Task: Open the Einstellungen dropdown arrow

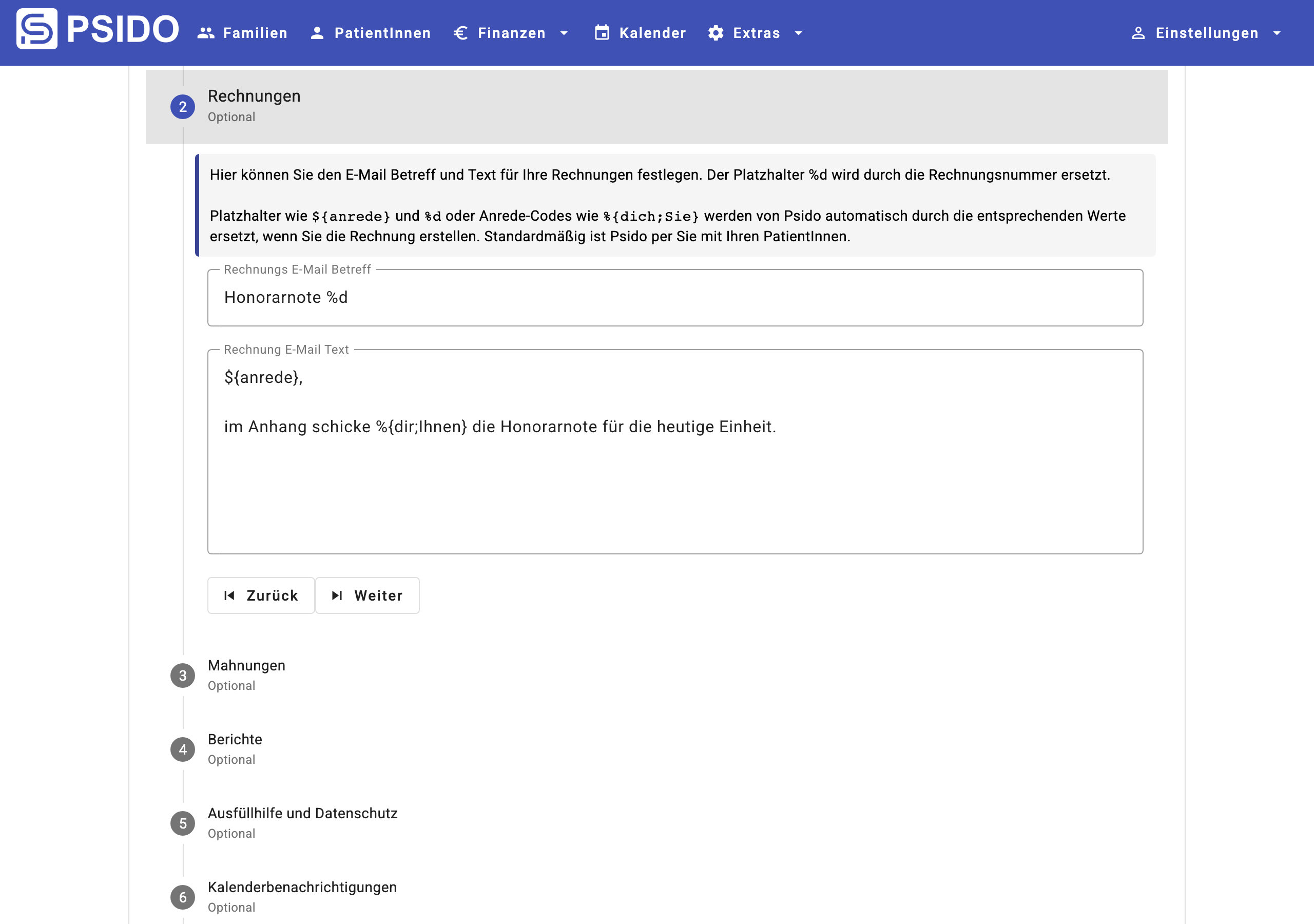Action: [1276, 33]
